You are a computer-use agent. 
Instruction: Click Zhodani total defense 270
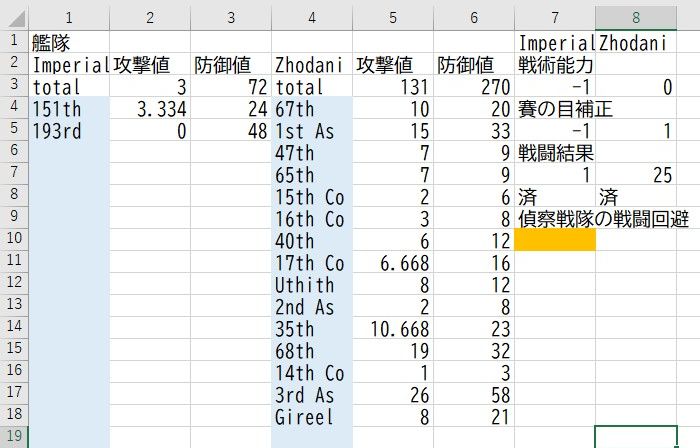[474, 87]
